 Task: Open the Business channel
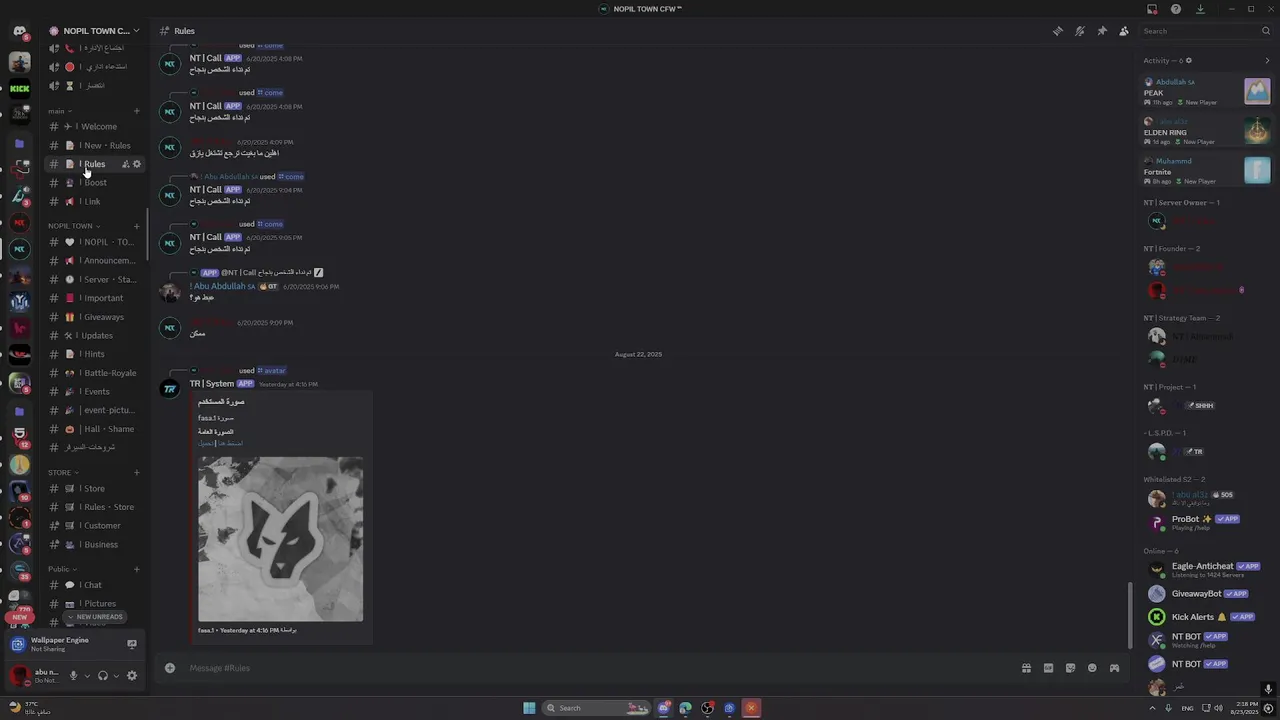pos(96,545)
